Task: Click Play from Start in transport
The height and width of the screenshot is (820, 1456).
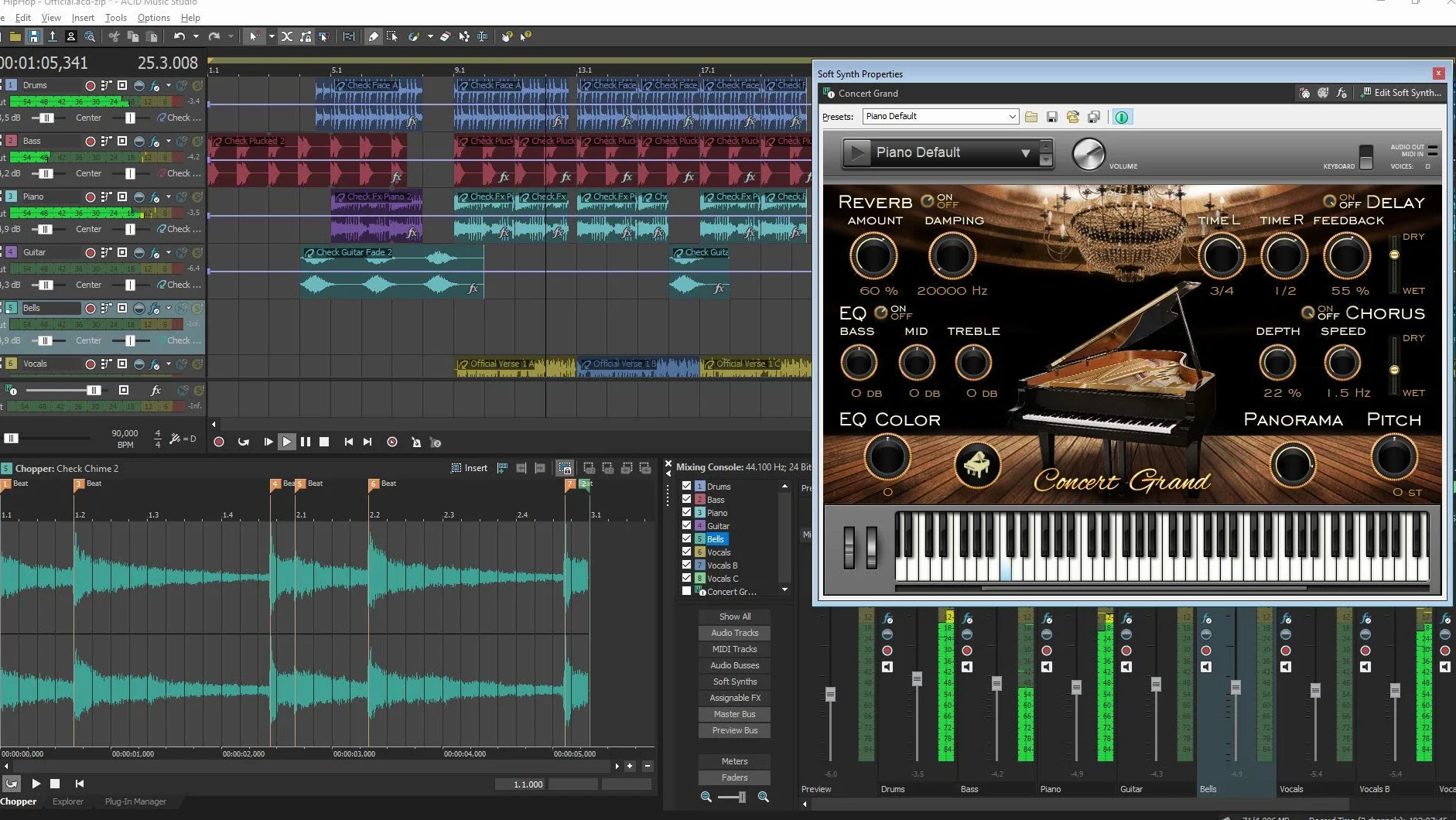Action: click(268, 442)
